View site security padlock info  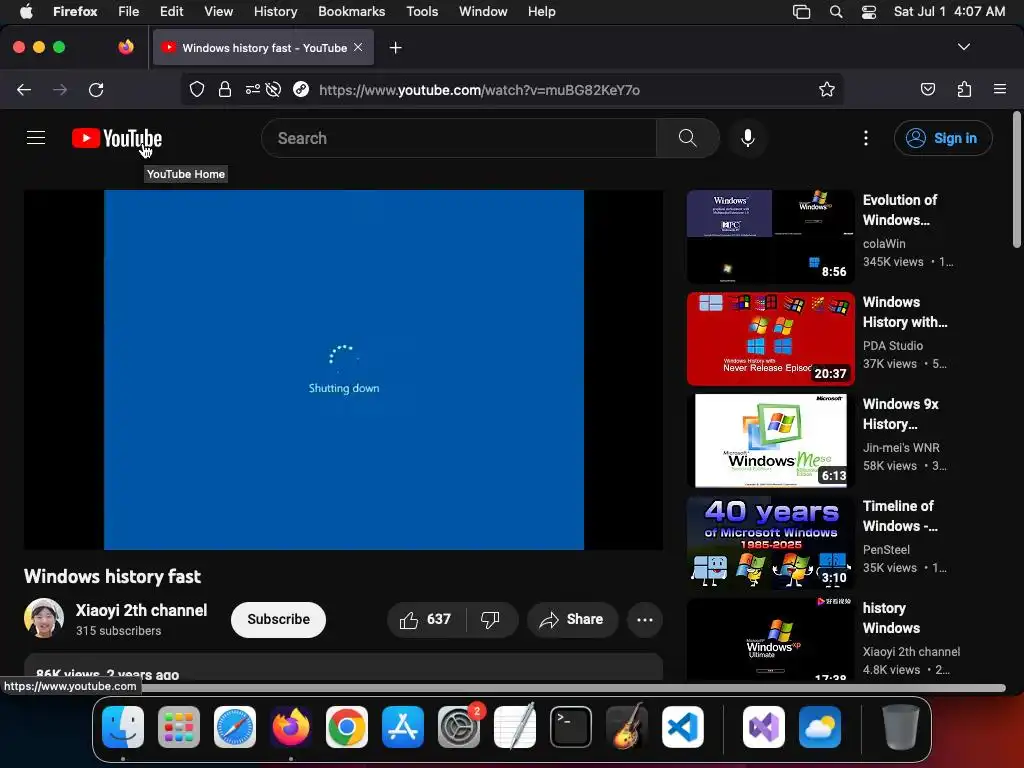(225, 89)
